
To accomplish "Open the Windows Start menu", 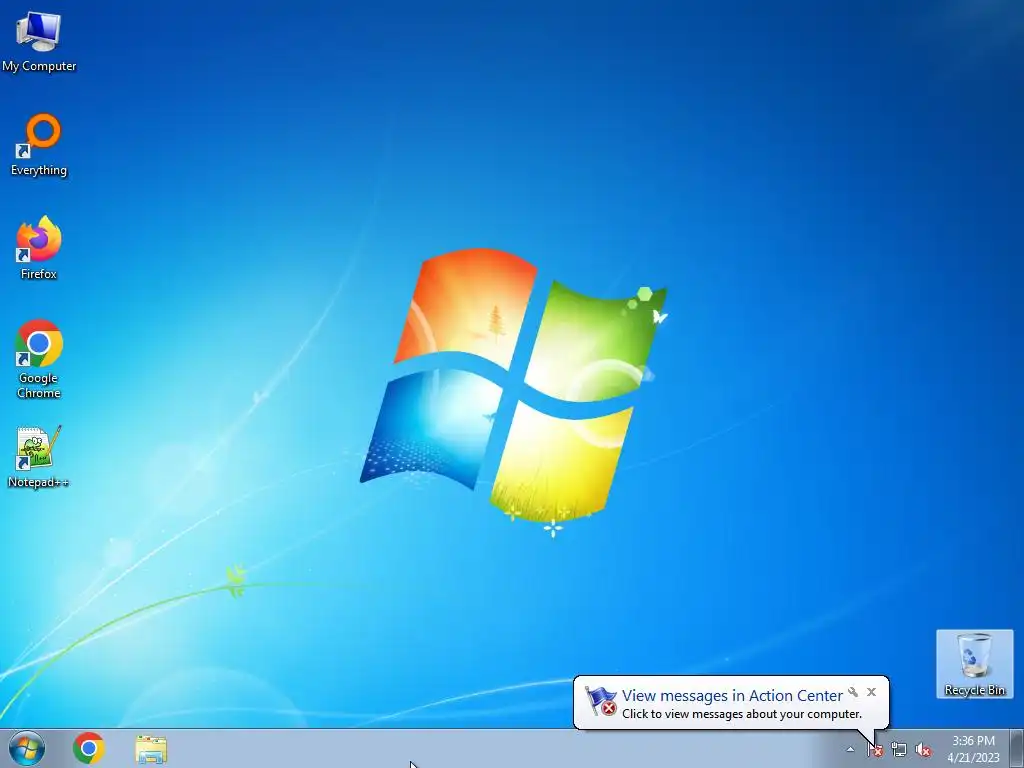I will click(x=27, y=748).
